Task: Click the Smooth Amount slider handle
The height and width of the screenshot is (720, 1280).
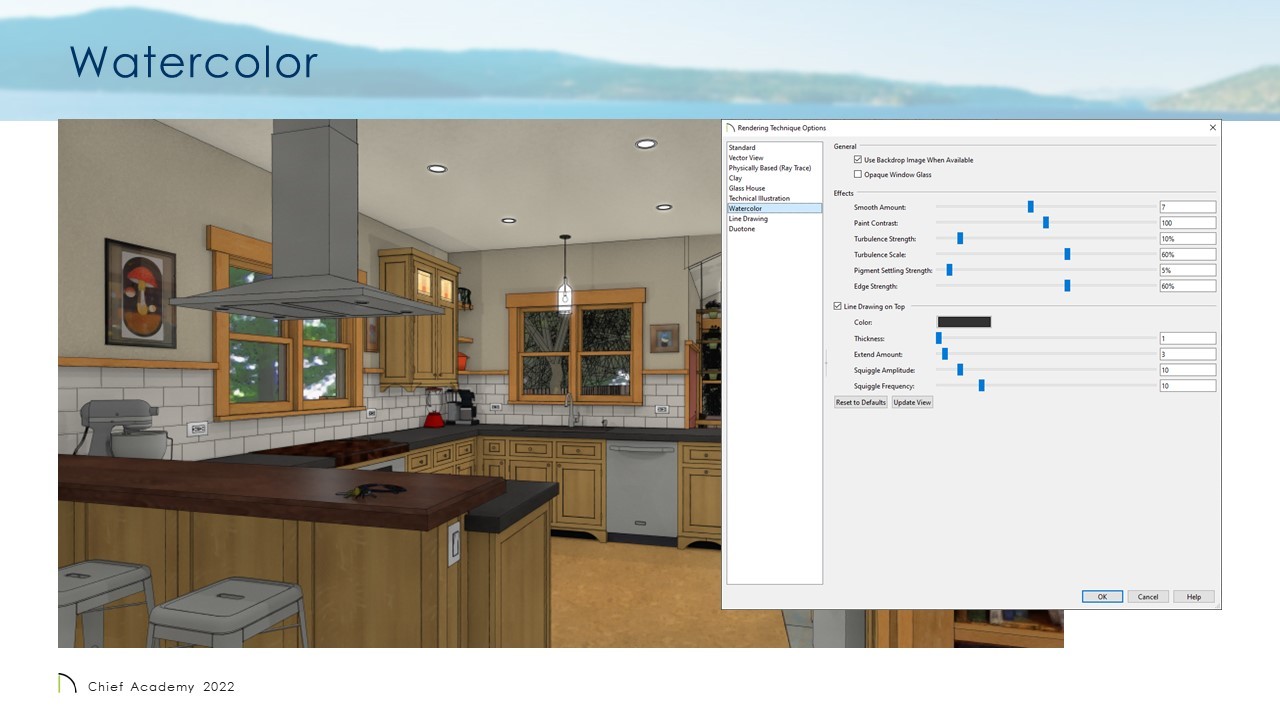Action: click(x=1030, y=207)
